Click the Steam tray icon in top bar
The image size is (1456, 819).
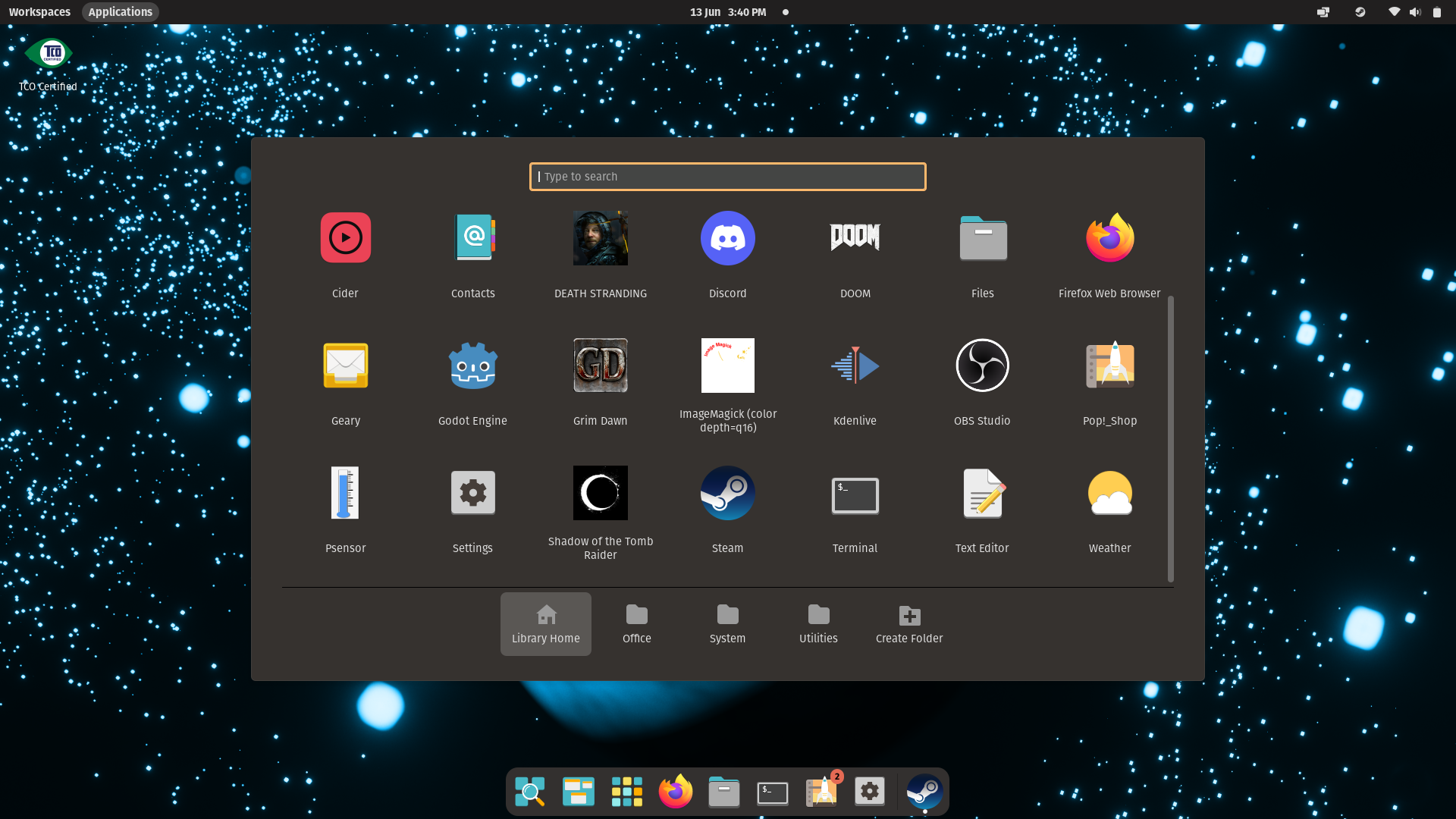pyautogui.click(x=1360, y=12)
